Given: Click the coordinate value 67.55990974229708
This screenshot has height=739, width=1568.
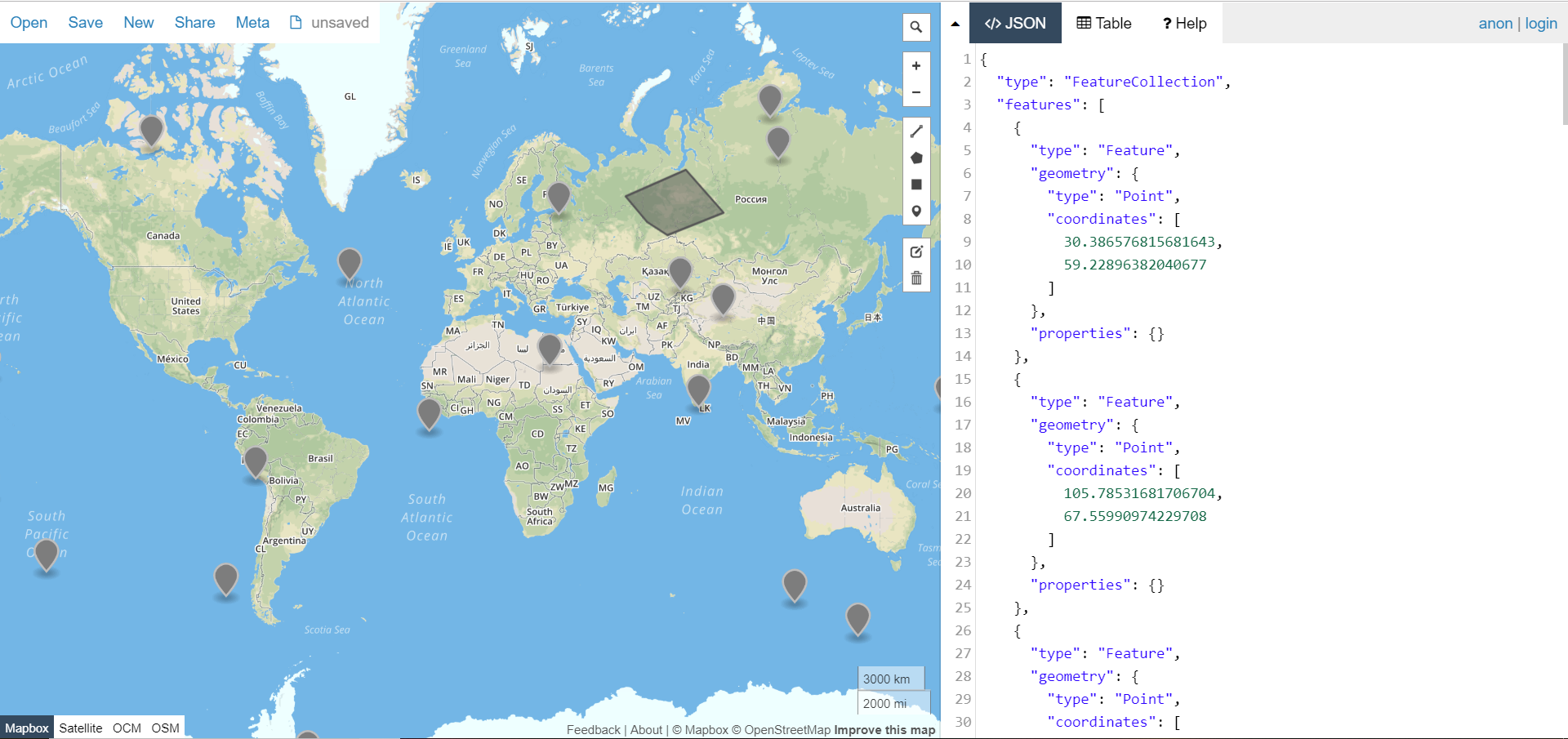Looking at the screenshot, I should coord(1134,516).
